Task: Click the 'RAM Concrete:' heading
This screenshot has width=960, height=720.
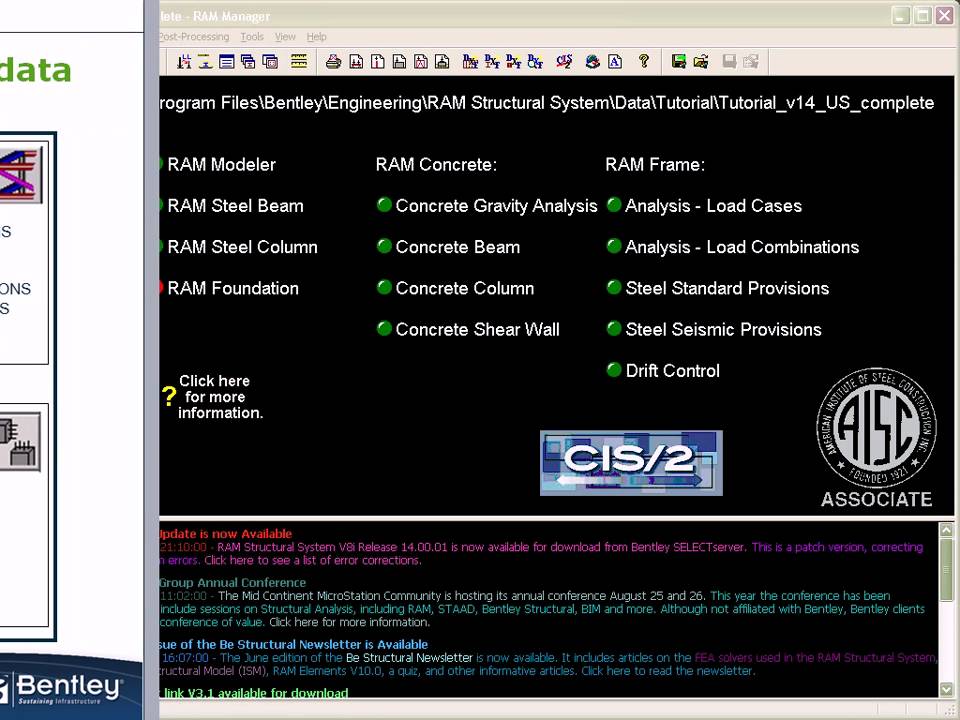Action: pos(436,165)
